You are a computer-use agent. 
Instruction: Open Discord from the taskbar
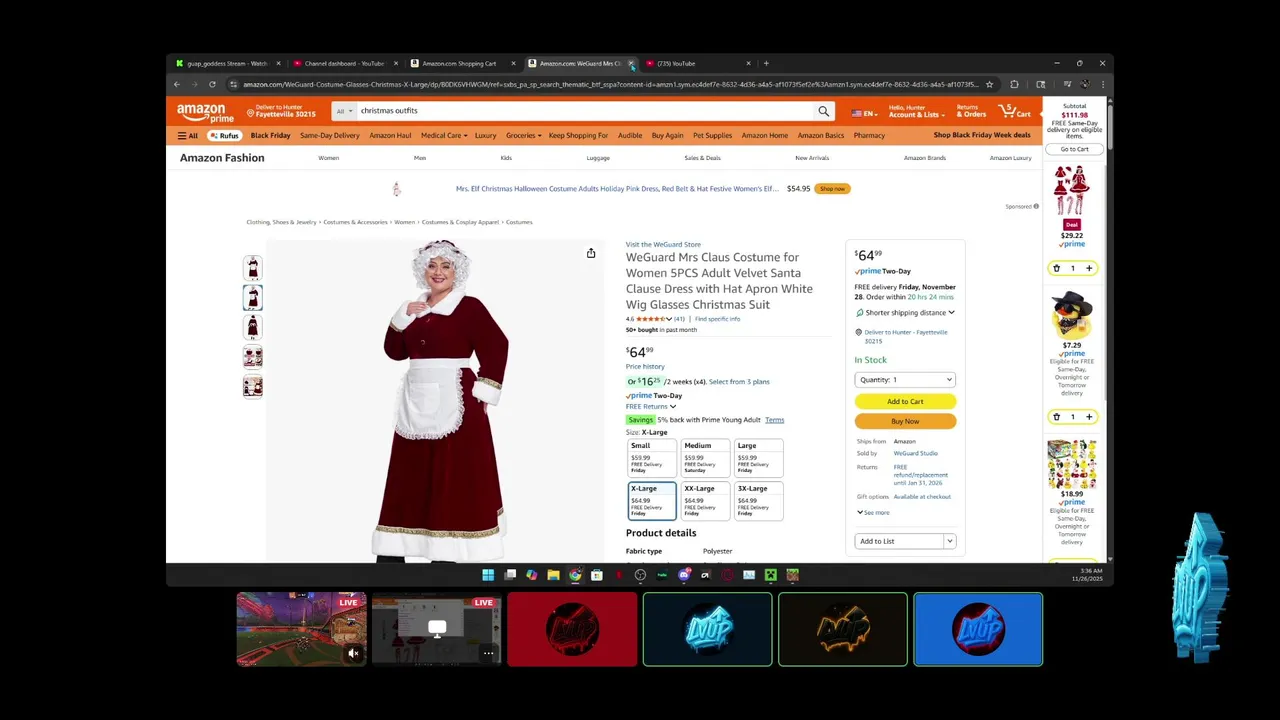684,575
